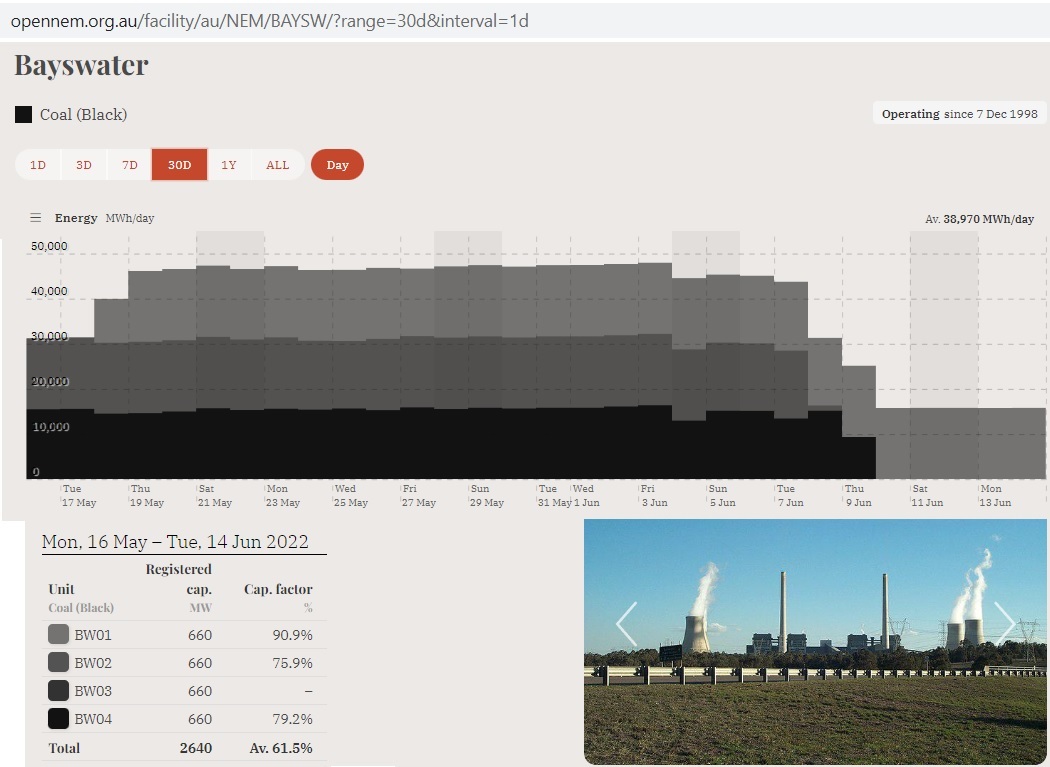Select the ALL range tab

click(x=278, y=165)
